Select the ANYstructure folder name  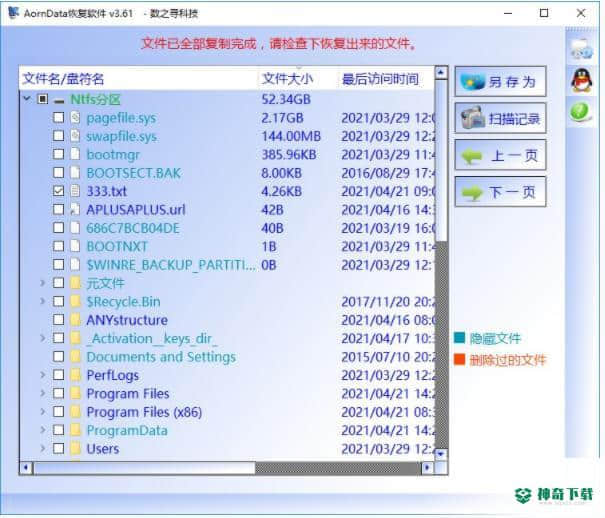127,320
